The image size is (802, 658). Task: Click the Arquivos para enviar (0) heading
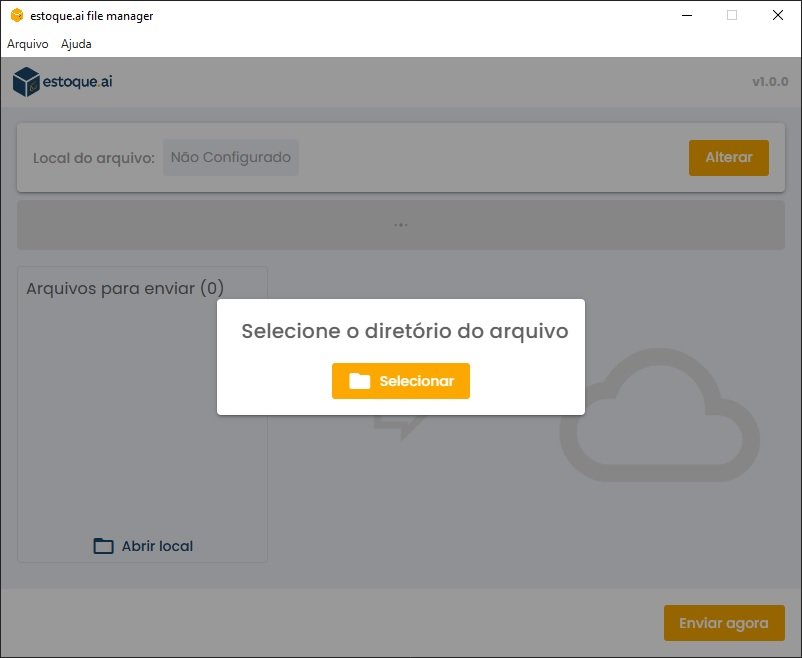(125, 289)
